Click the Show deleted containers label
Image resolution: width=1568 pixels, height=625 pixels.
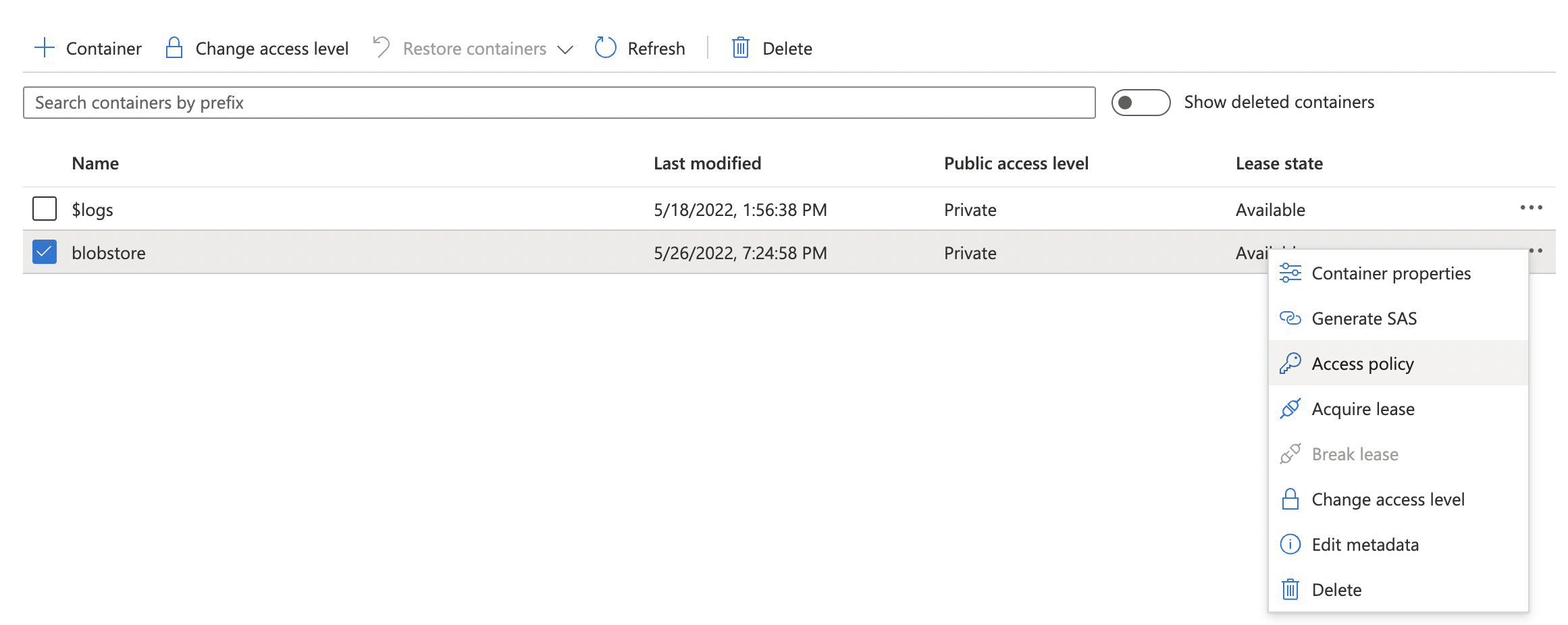[x=1279, y=102]
